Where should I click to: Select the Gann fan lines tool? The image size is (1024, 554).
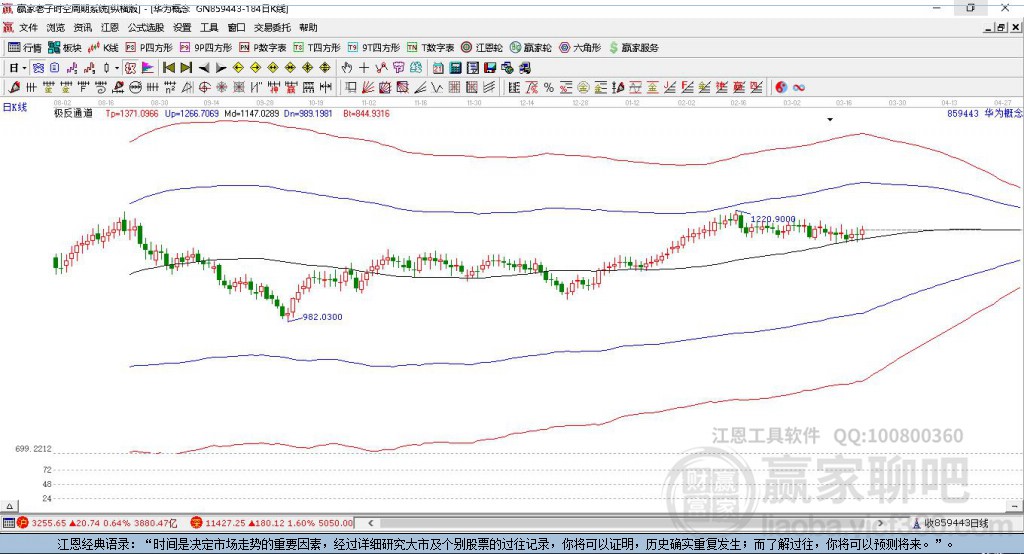click(x=368, y=88)
